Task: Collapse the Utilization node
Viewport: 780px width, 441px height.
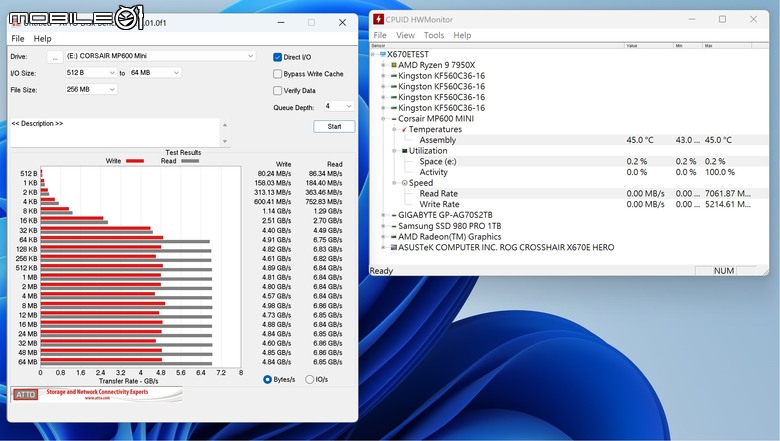Action: click(394, 151)
